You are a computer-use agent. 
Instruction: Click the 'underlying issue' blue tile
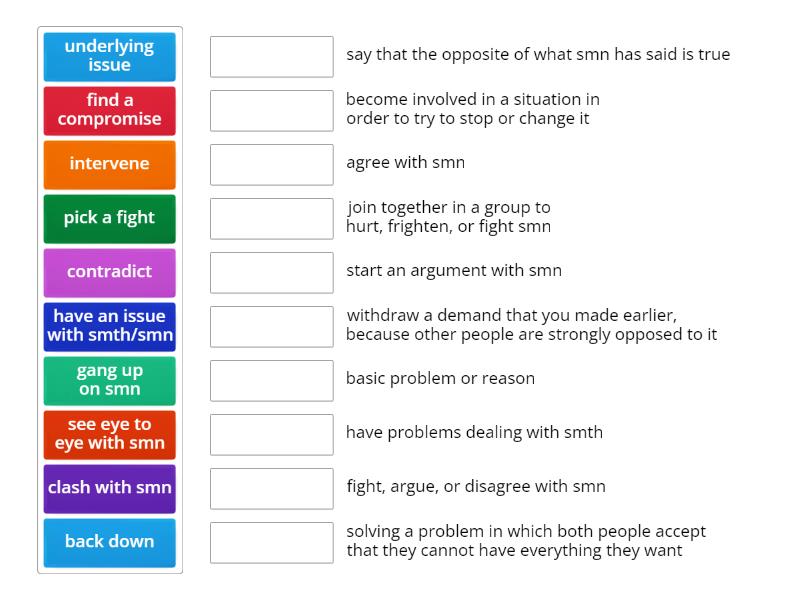[x=110, y=56]
